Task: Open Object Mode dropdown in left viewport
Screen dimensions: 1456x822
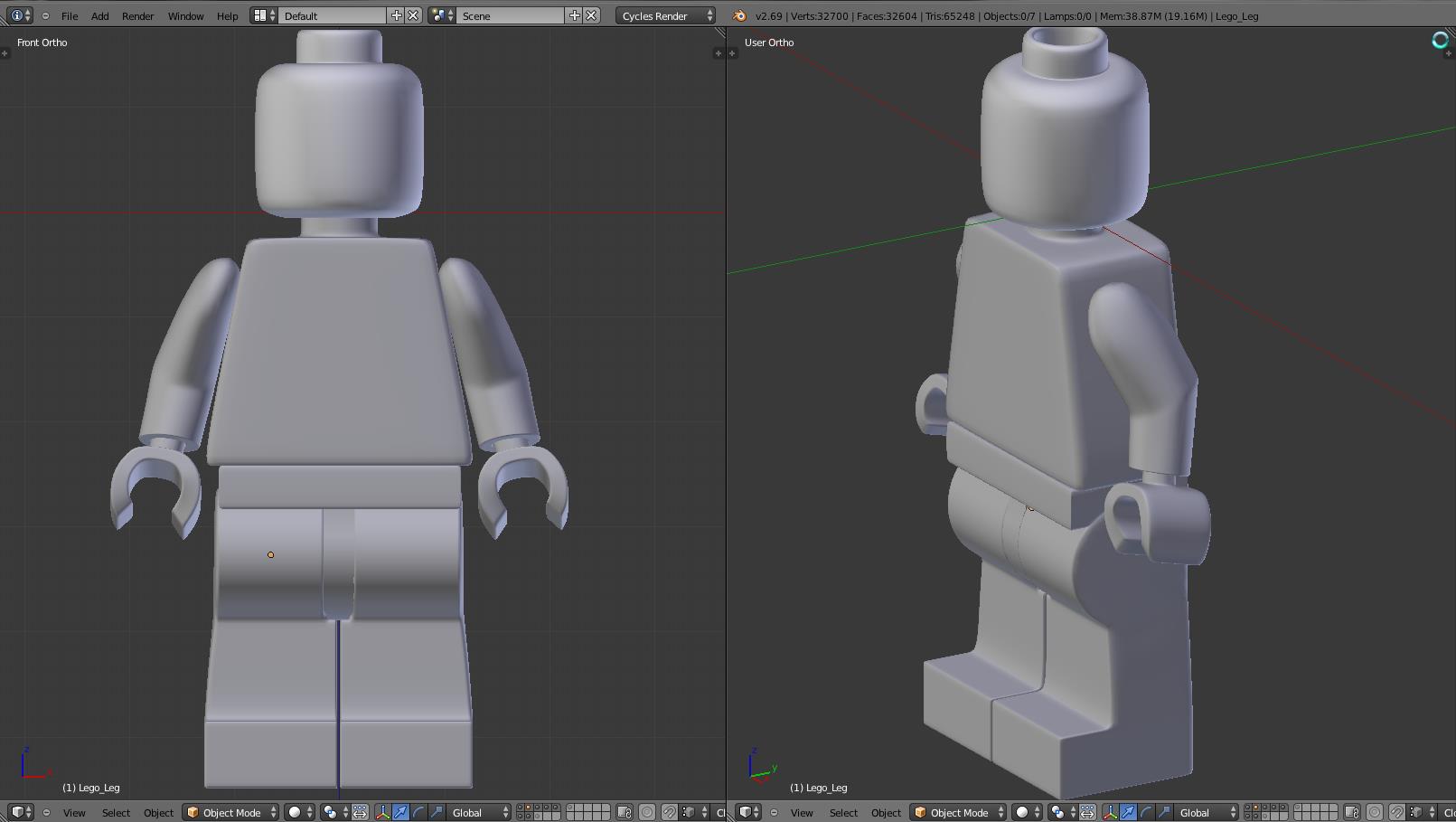Action: (231, 812)
